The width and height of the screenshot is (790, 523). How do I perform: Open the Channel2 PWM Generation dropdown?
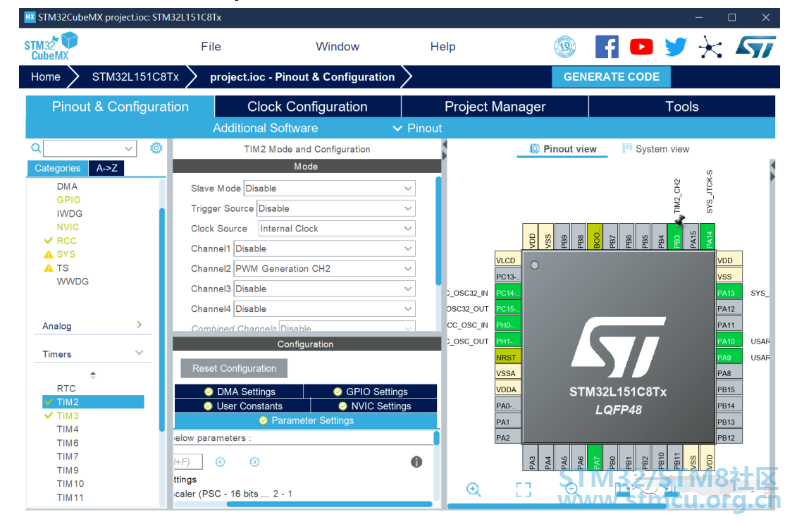tap(324, 269)
